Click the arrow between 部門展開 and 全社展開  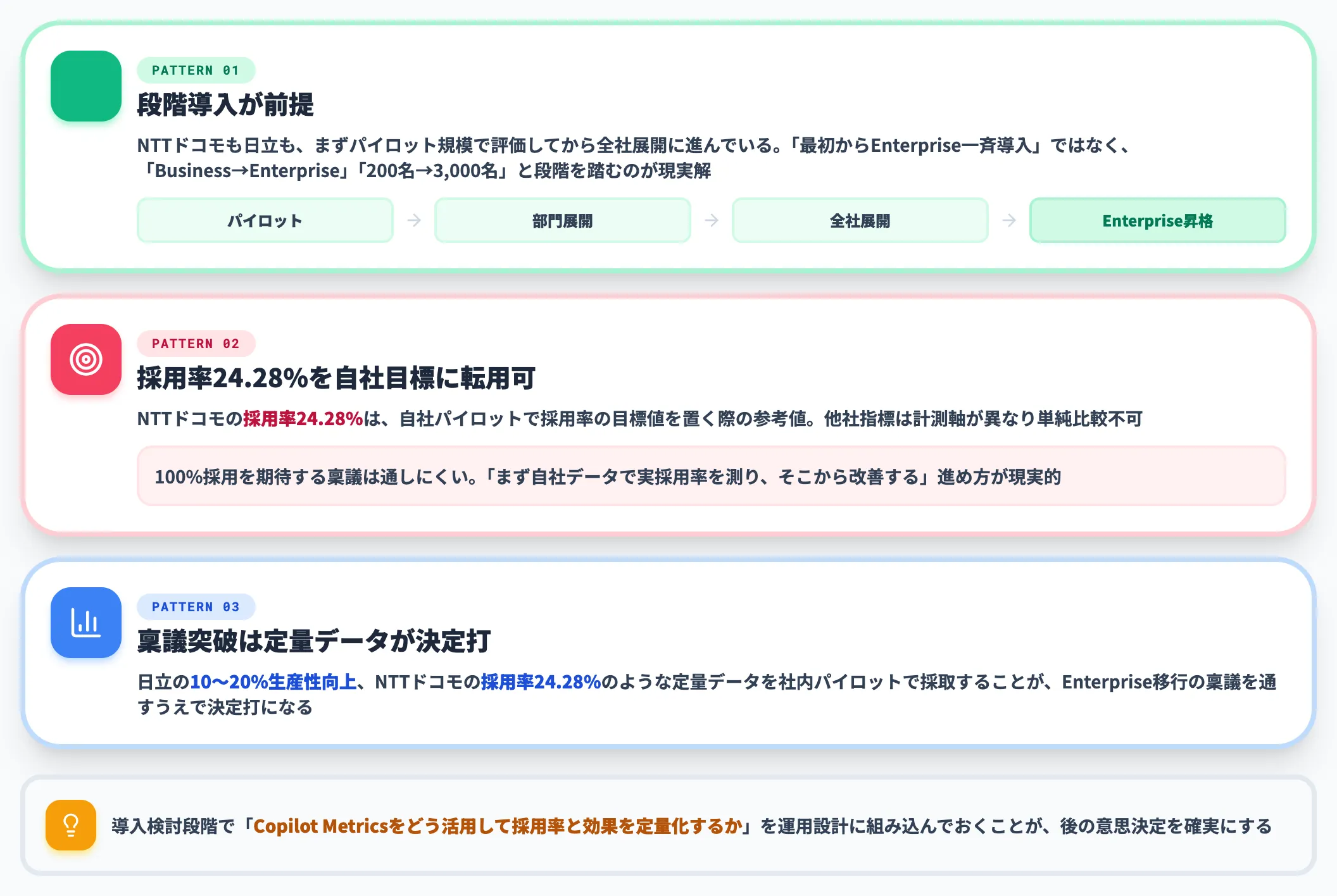712,220
